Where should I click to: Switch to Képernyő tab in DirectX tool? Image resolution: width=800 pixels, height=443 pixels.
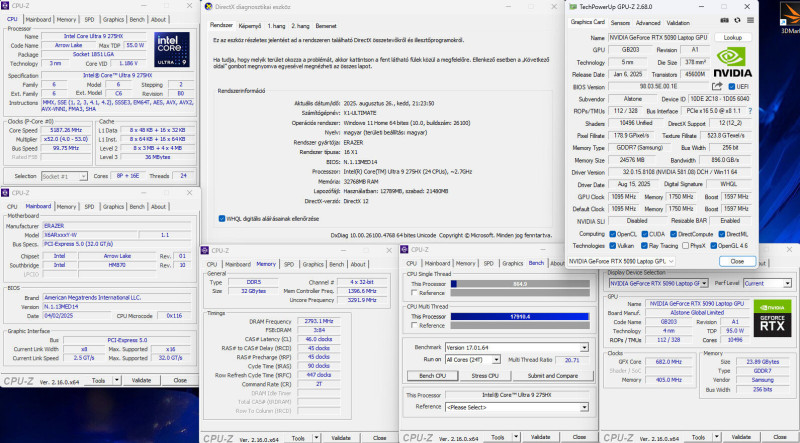(250, 26)
